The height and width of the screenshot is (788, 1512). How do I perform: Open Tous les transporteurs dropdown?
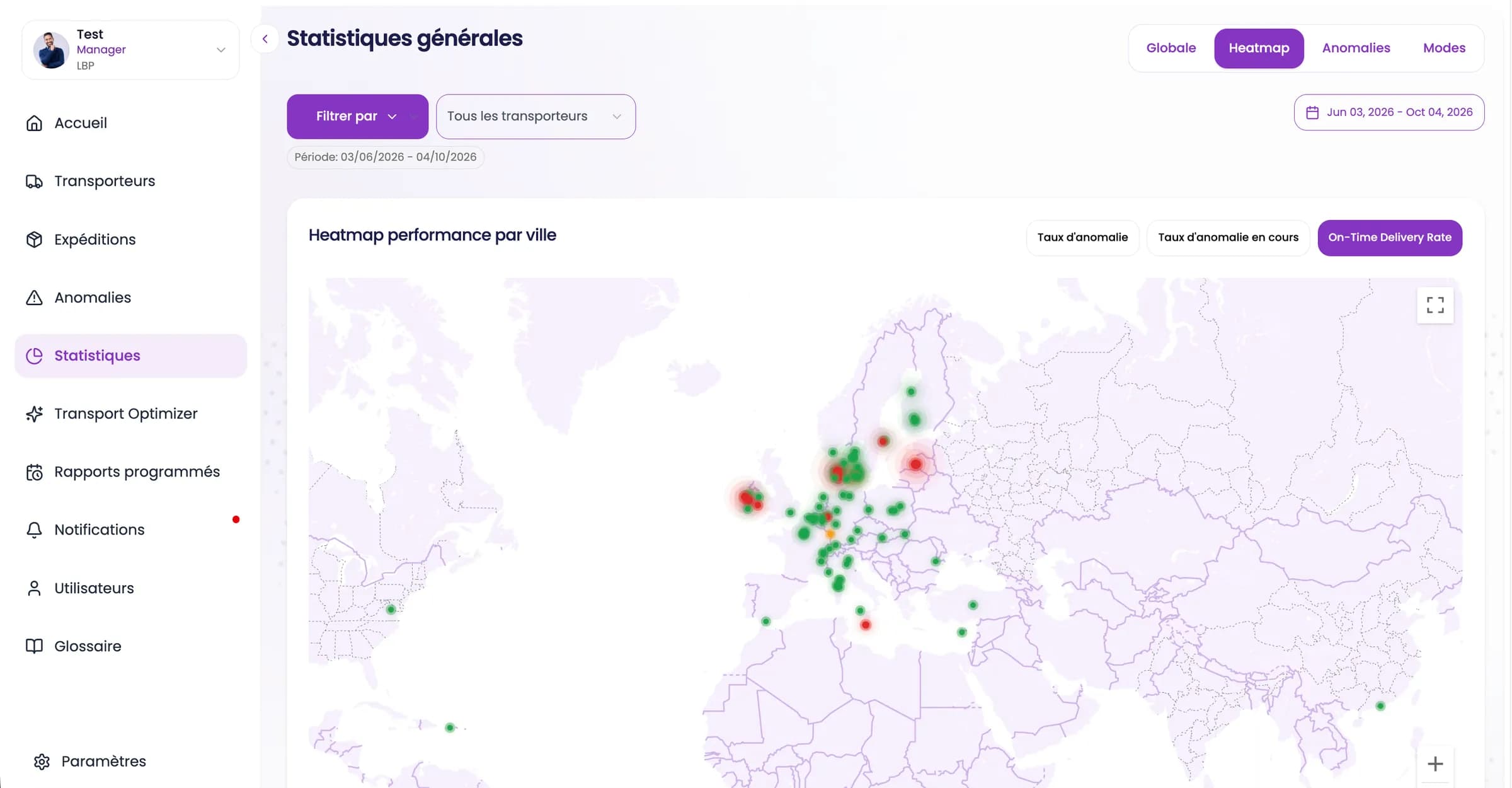[535, 117]
